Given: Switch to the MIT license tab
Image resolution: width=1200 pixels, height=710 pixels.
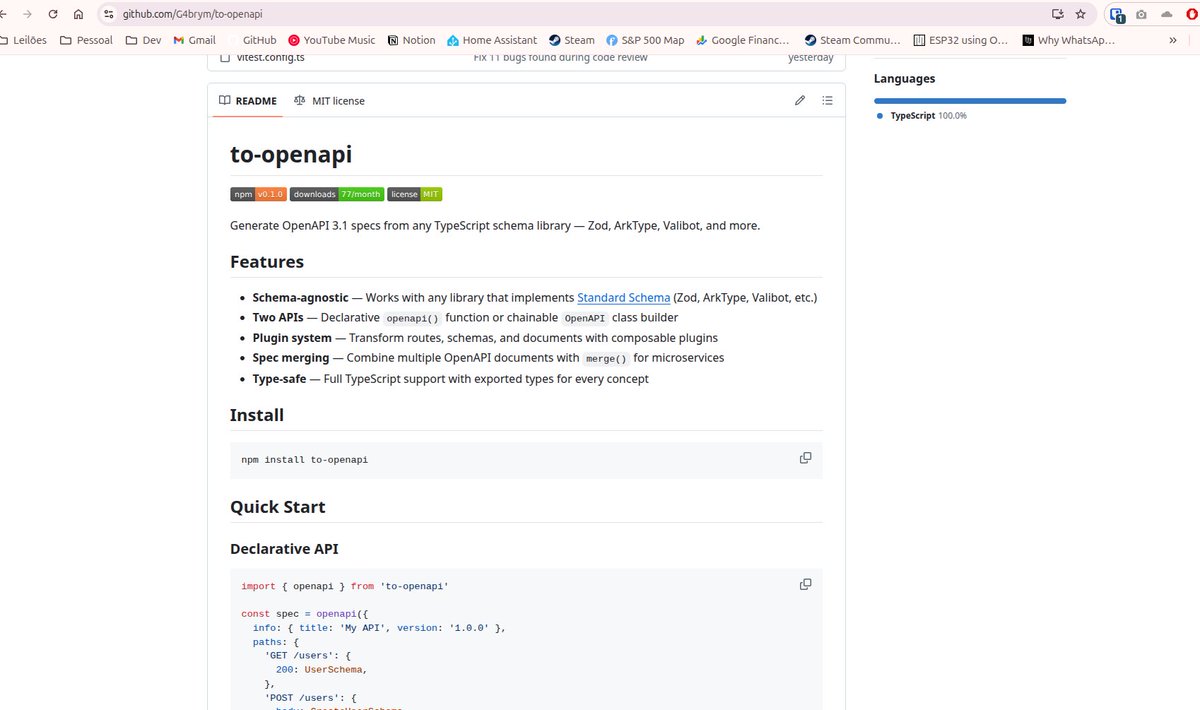Looking at the screenshot, I should 329,101.
